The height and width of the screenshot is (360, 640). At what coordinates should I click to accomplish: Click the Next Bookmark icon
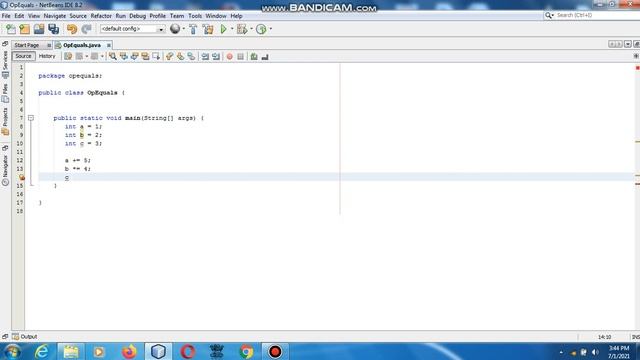pyautogui.click(x=180, y=57)
